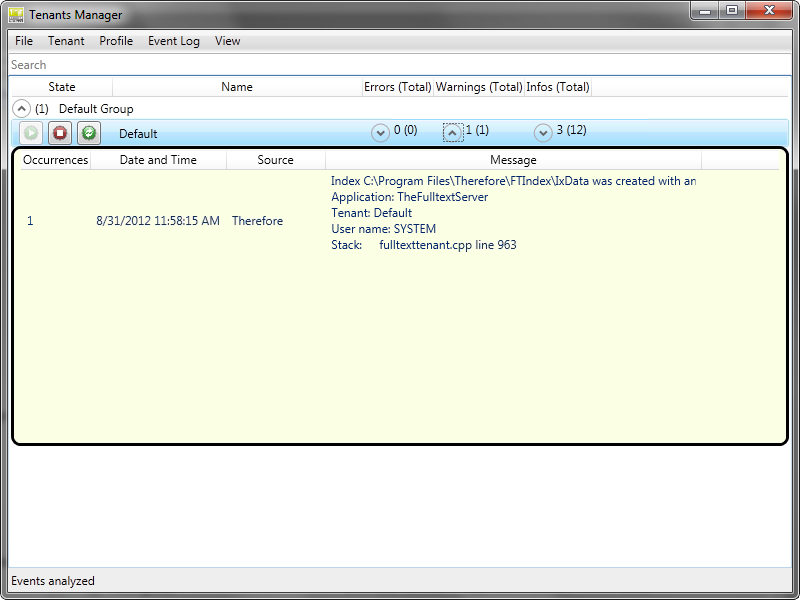Viewport: 800px width, 600px height.
Task: Open the File menu
Action: click(23, 41)
